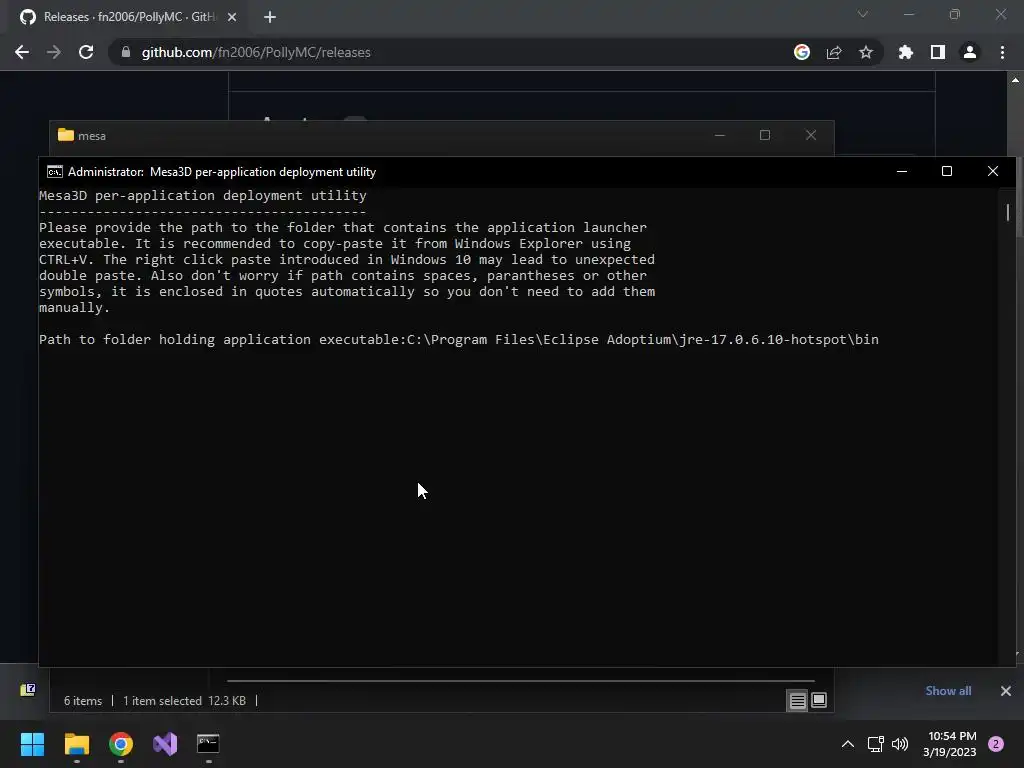
Task: Minimize the Mesa3D deployment utility window
Action: click(902, 171)
